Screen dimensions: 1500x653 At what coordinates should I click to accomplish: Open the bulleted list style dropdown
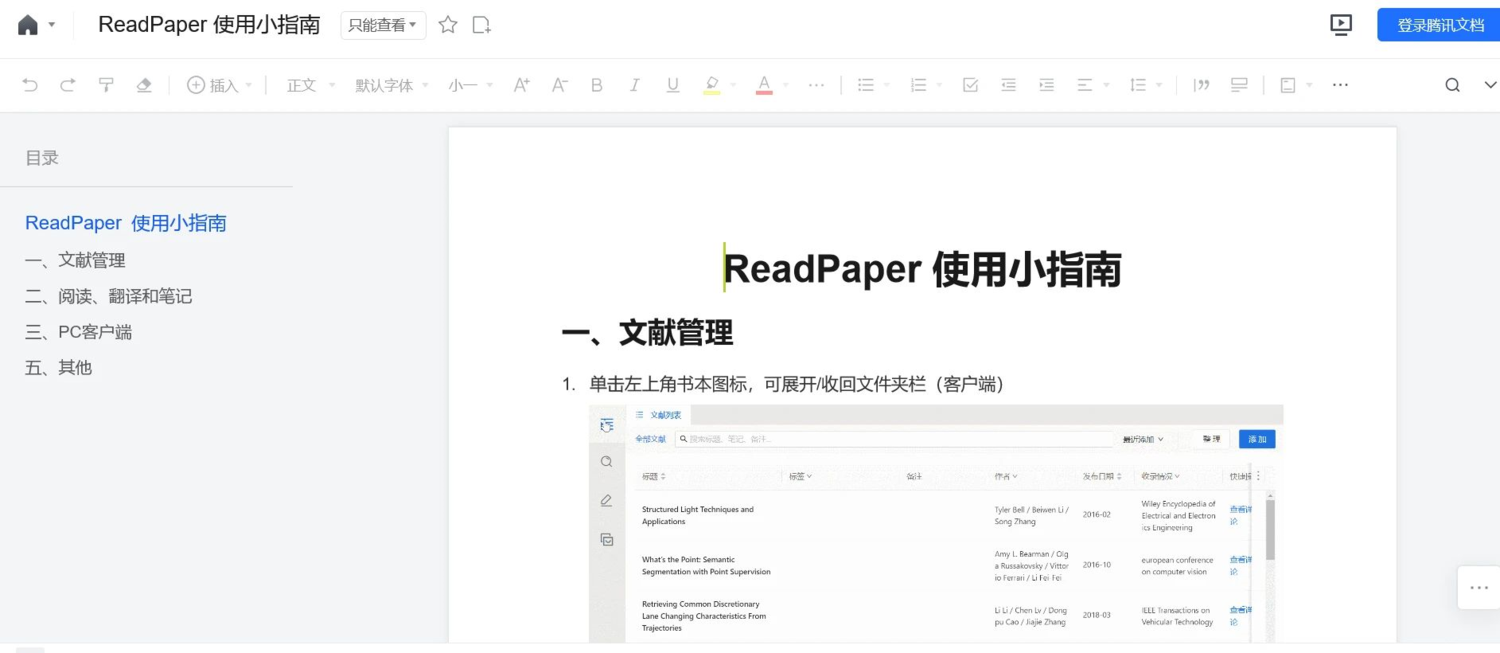point(887,85)
